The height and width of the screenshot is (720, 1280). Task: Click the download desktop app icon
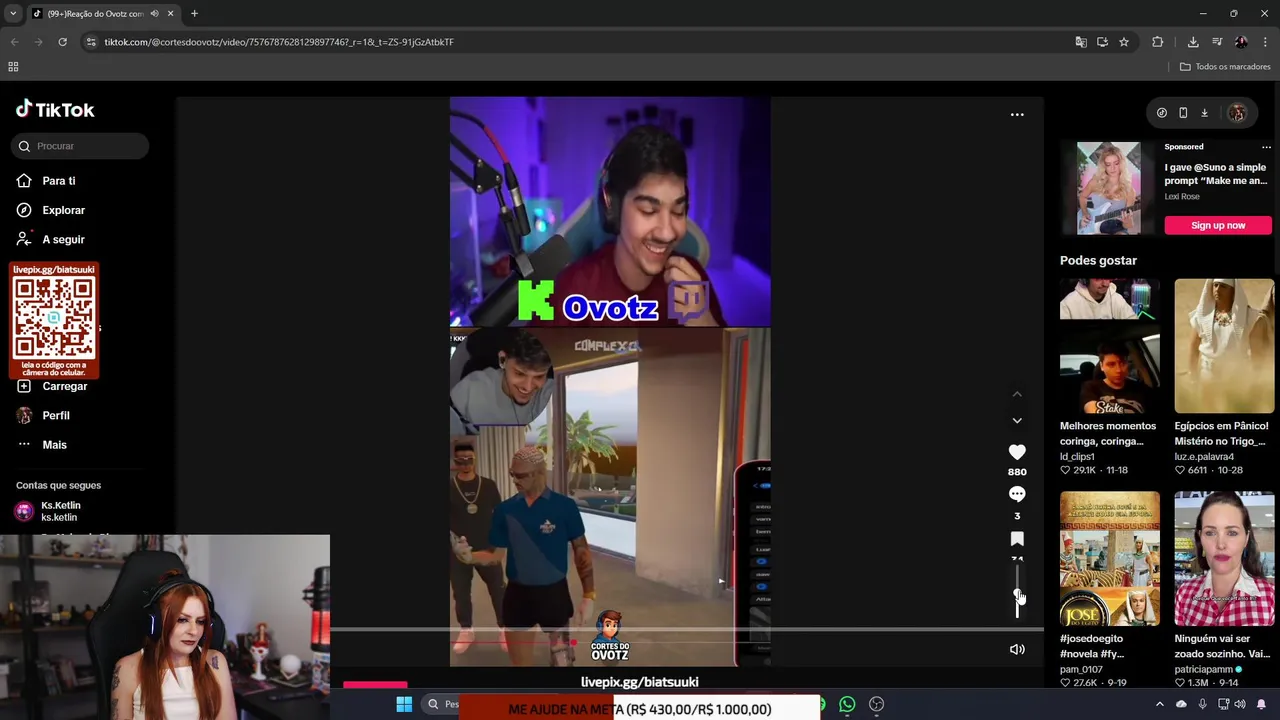pos(1205,113)
